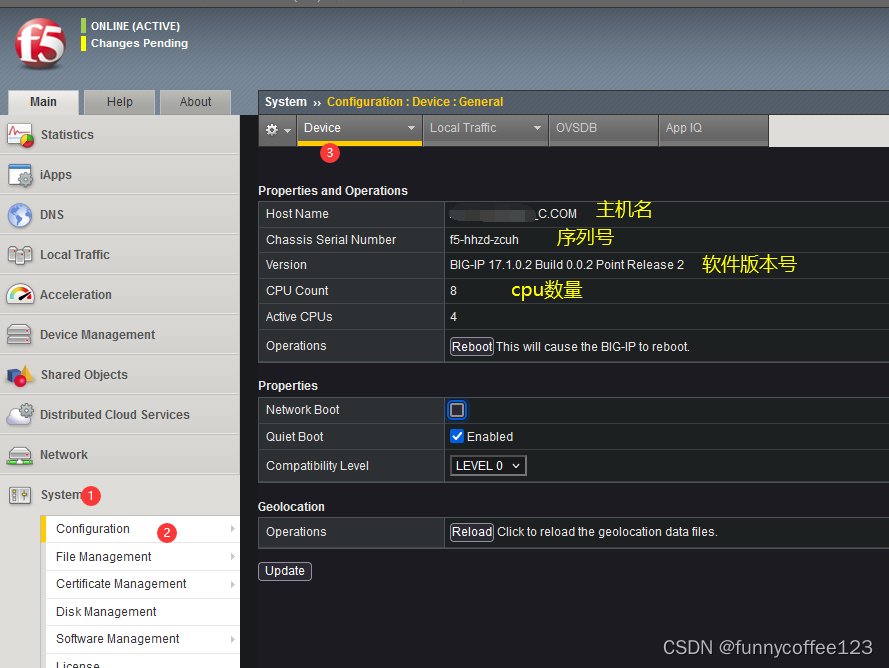Image resolution: width=889 pixels, height=668 pixels.
Task: Click the CPU Count row label
Action: tap(297, 291)
